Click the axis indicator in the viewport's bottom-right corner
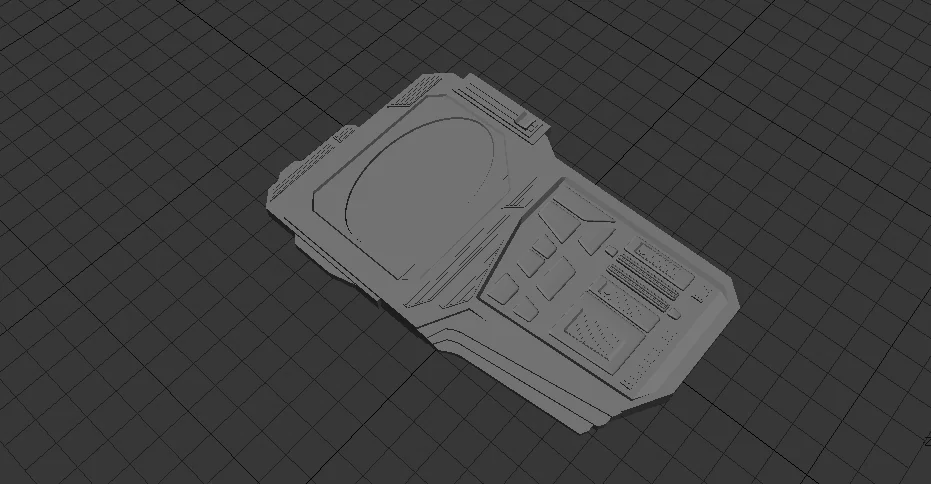 coord(924,442)
